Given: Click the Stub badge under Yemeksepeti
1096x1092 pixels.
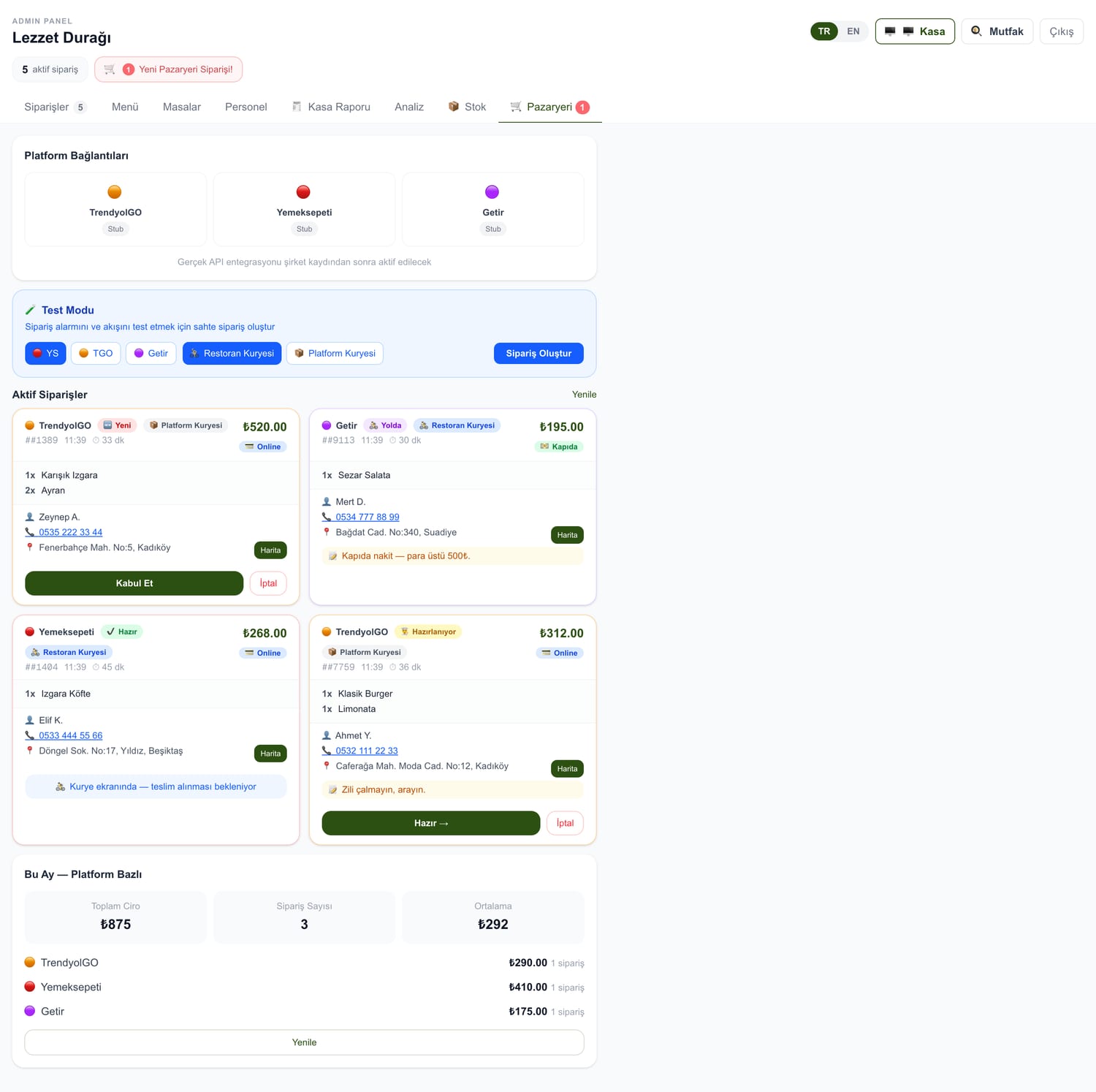Looking at the screenshot, I should pyautogui.click(x=305, y=229).
